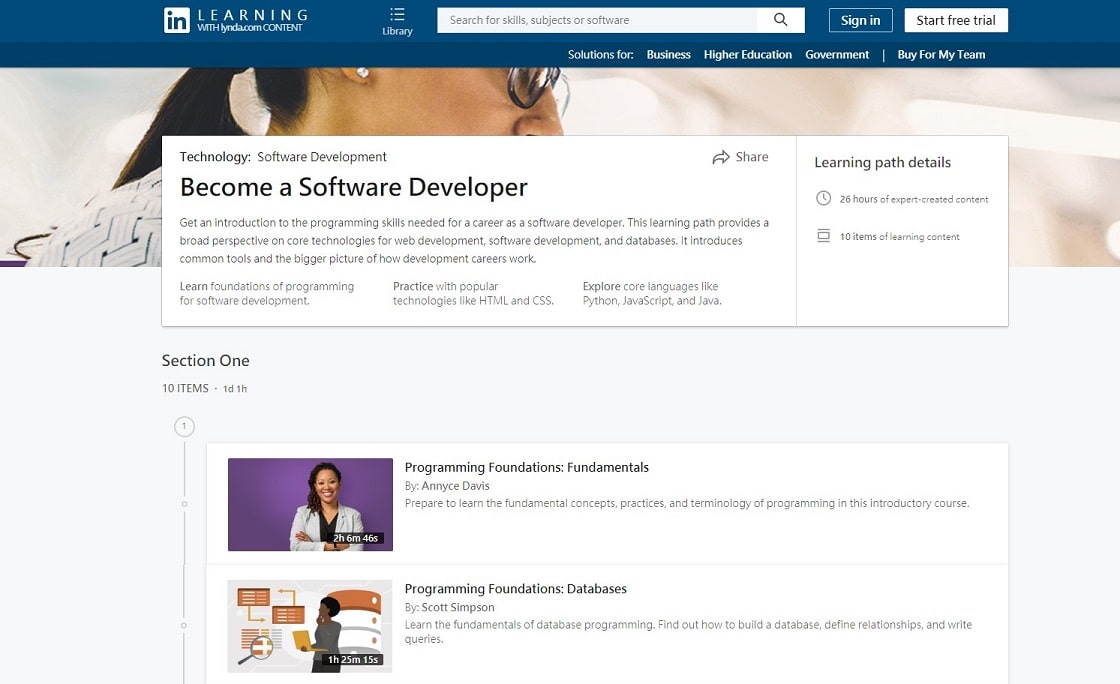Open Programming Foundations: Fundamentals course title
The width and height of the screenshot is (1120, 684).
(x=526, y=467)
